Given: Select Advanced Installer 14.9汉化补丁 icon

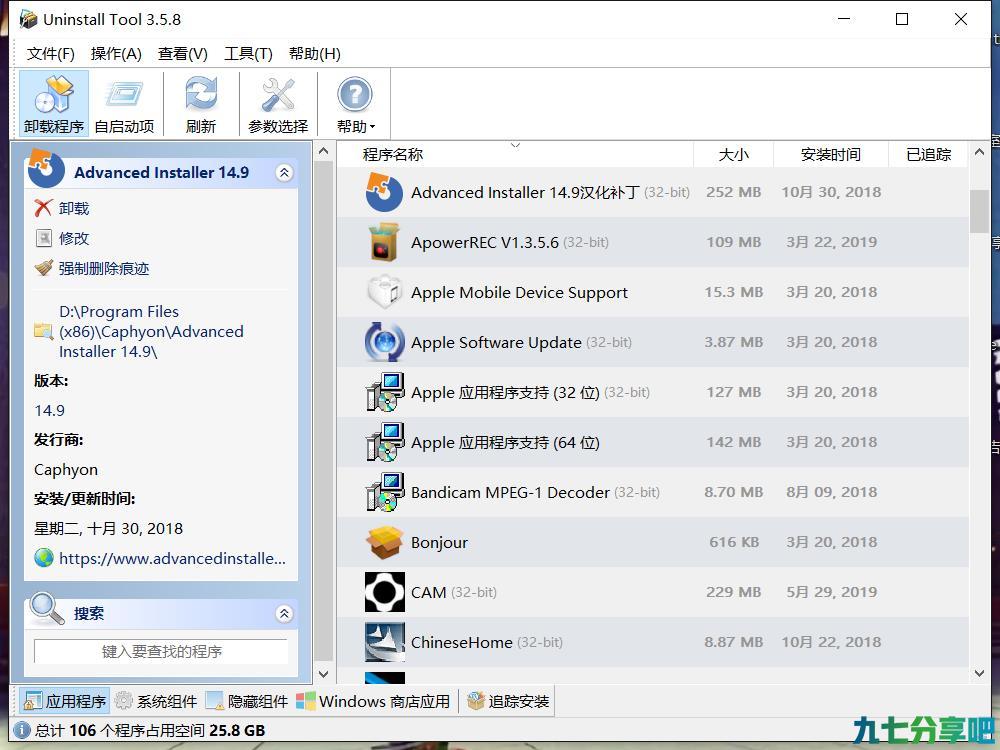Looking at the screenshot, I should (384, 192).
